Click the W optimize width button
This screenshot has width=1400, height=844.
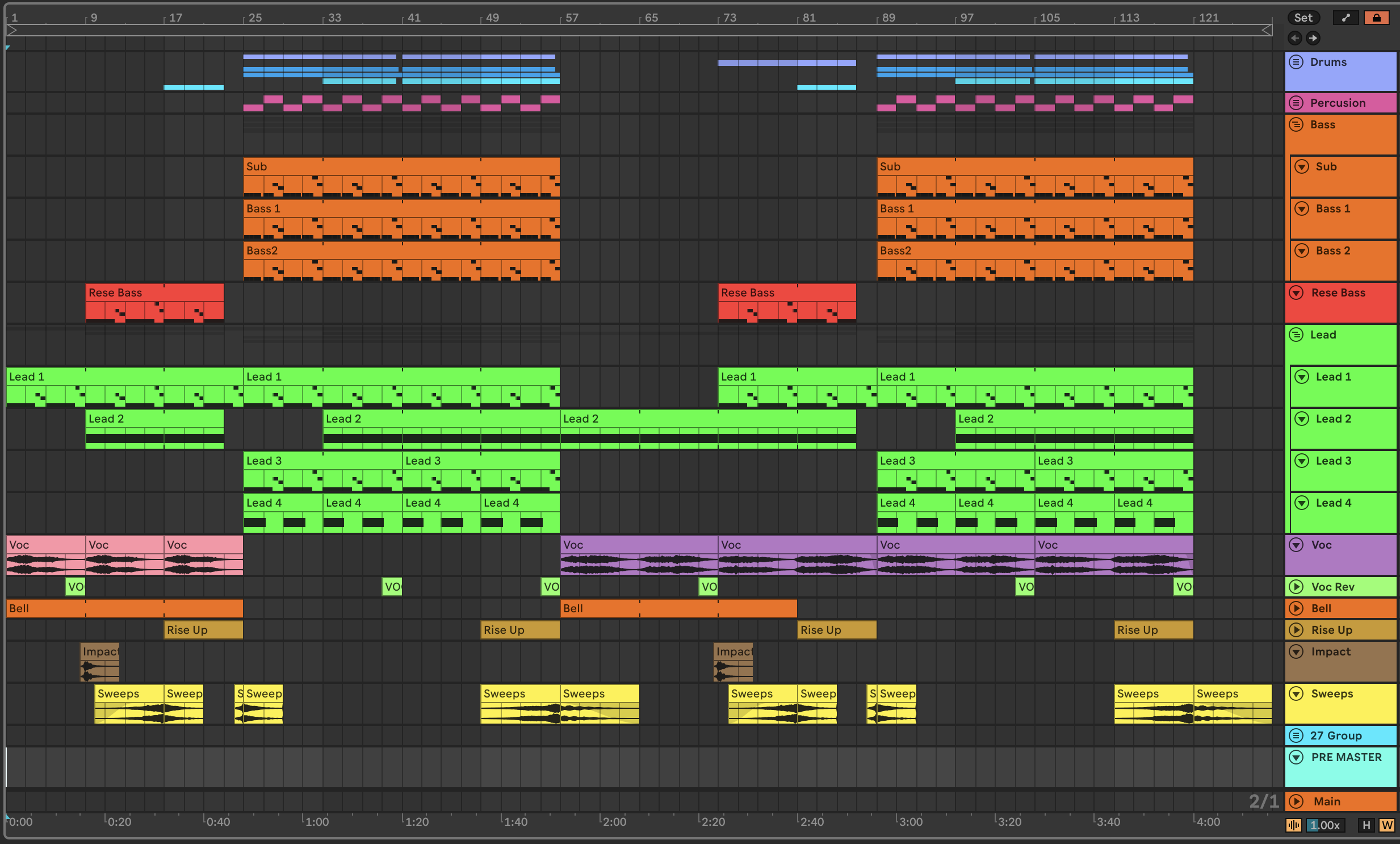(1386, 825)
